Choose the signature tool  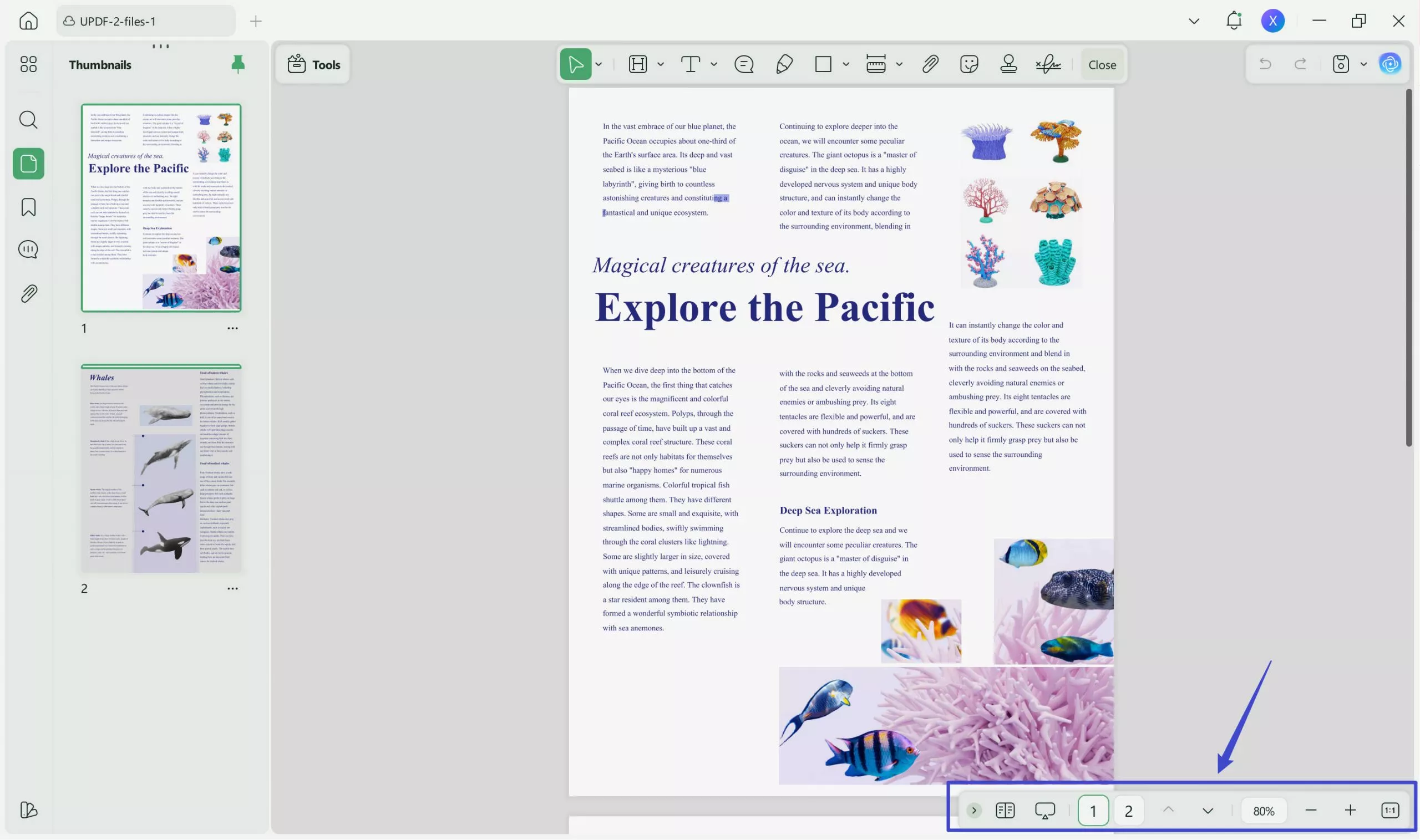(1048, 64)
